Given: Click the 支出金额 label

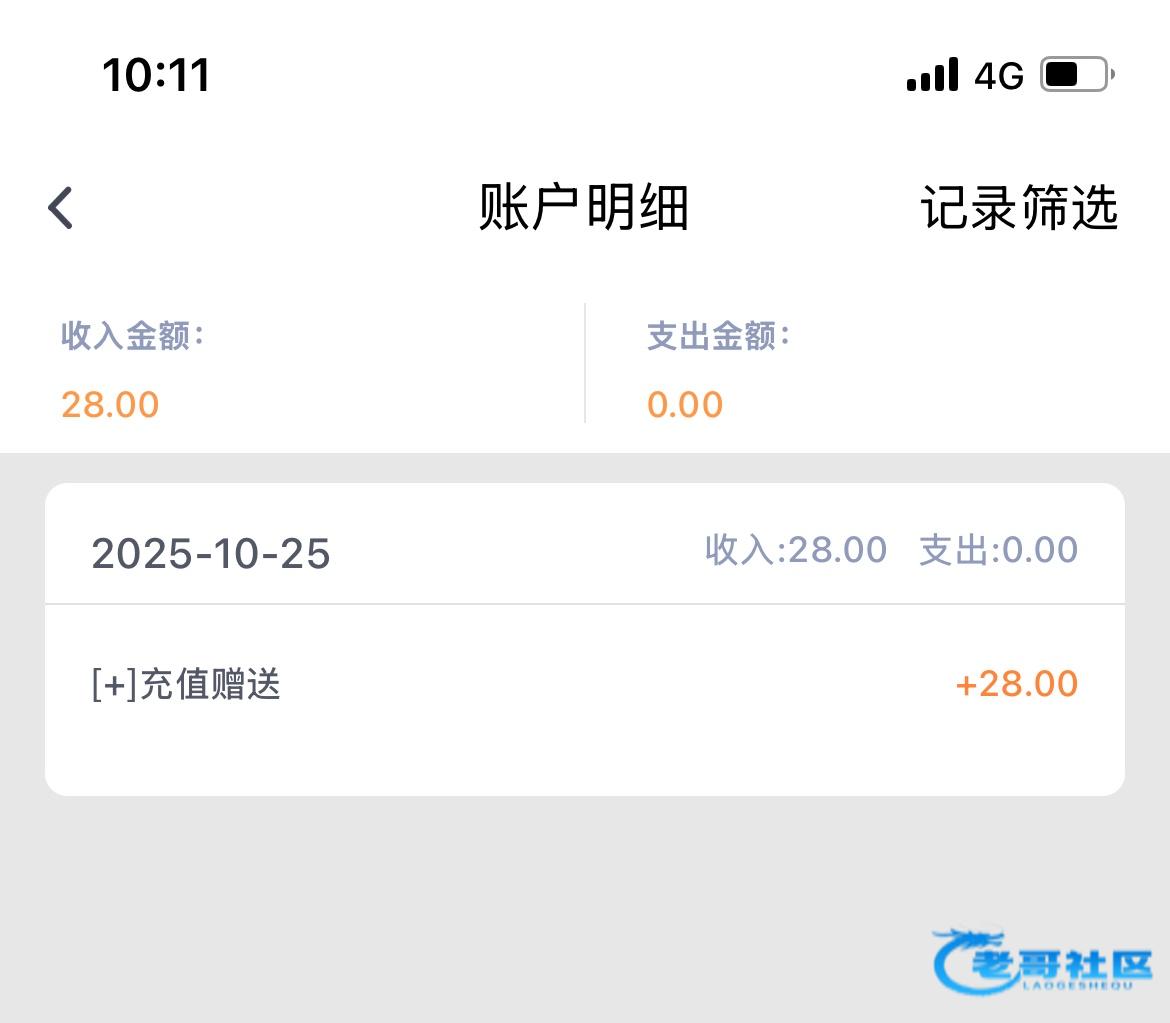Looking at the screenshot, I should pos(718,337).
